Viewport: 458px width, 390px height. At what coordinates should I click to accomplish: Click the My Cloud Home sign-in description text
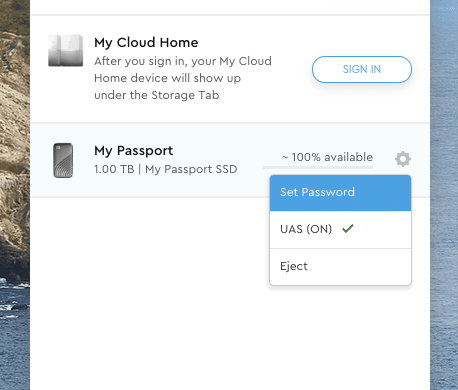[183, 78]
